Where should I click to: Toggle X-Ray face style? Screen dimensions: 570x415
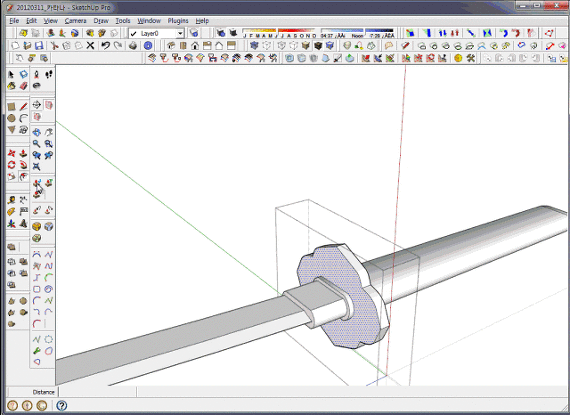pos(254,45)
